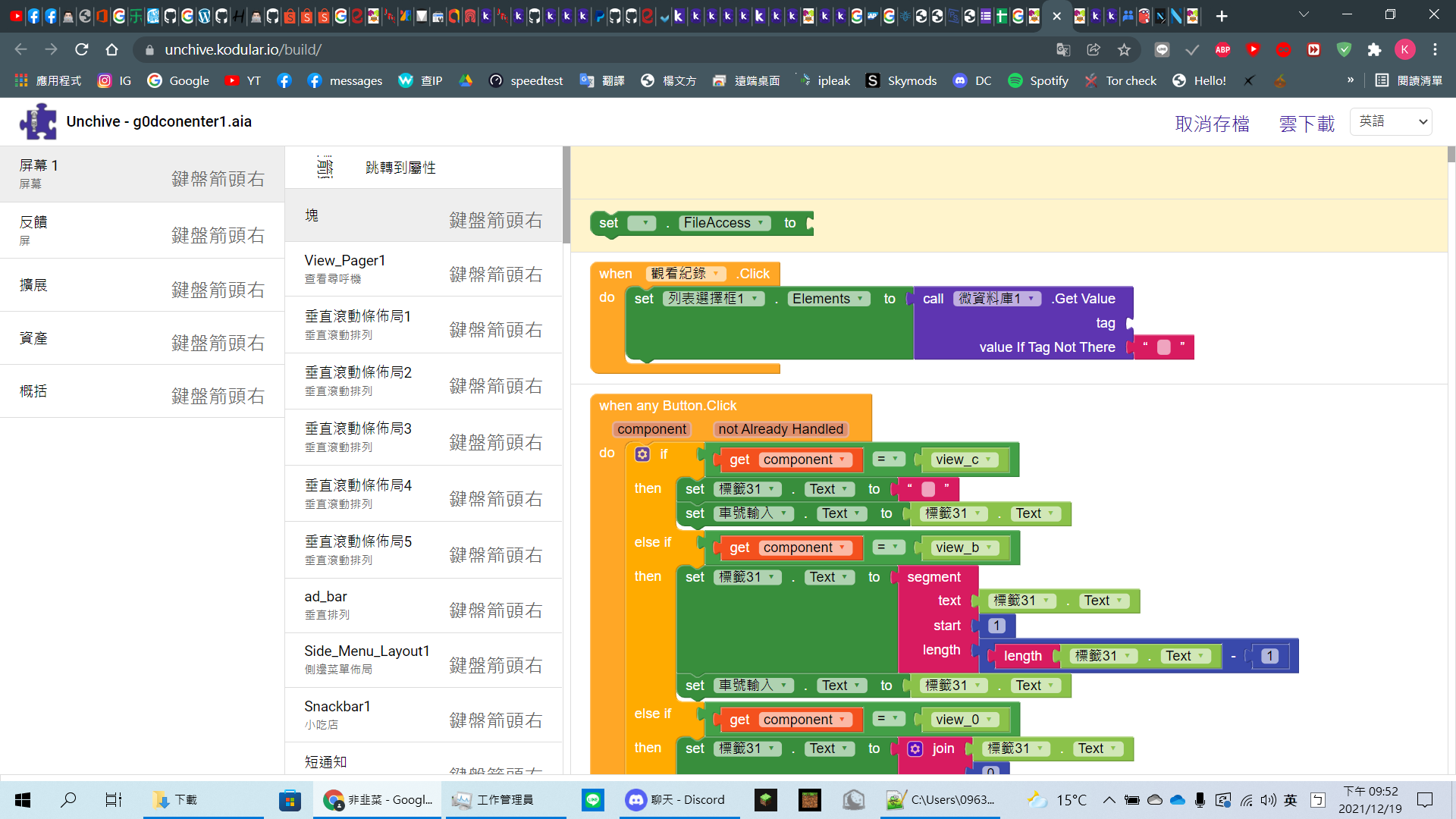
Task: Open the 列表選擇框1 component dropdown
Action: (713, 299)
